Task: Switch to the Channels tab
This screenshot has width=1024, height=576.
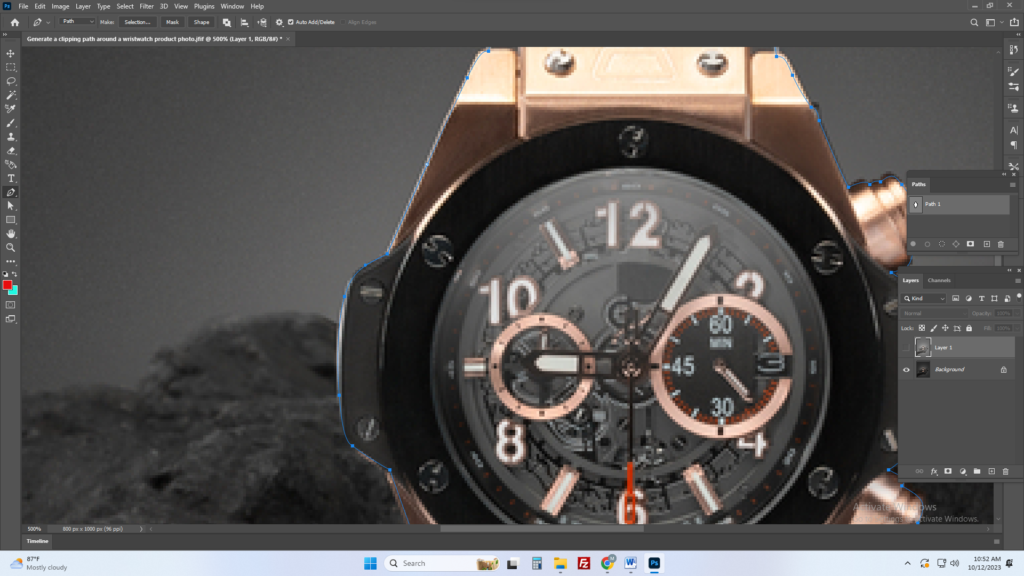Action: 939,280
